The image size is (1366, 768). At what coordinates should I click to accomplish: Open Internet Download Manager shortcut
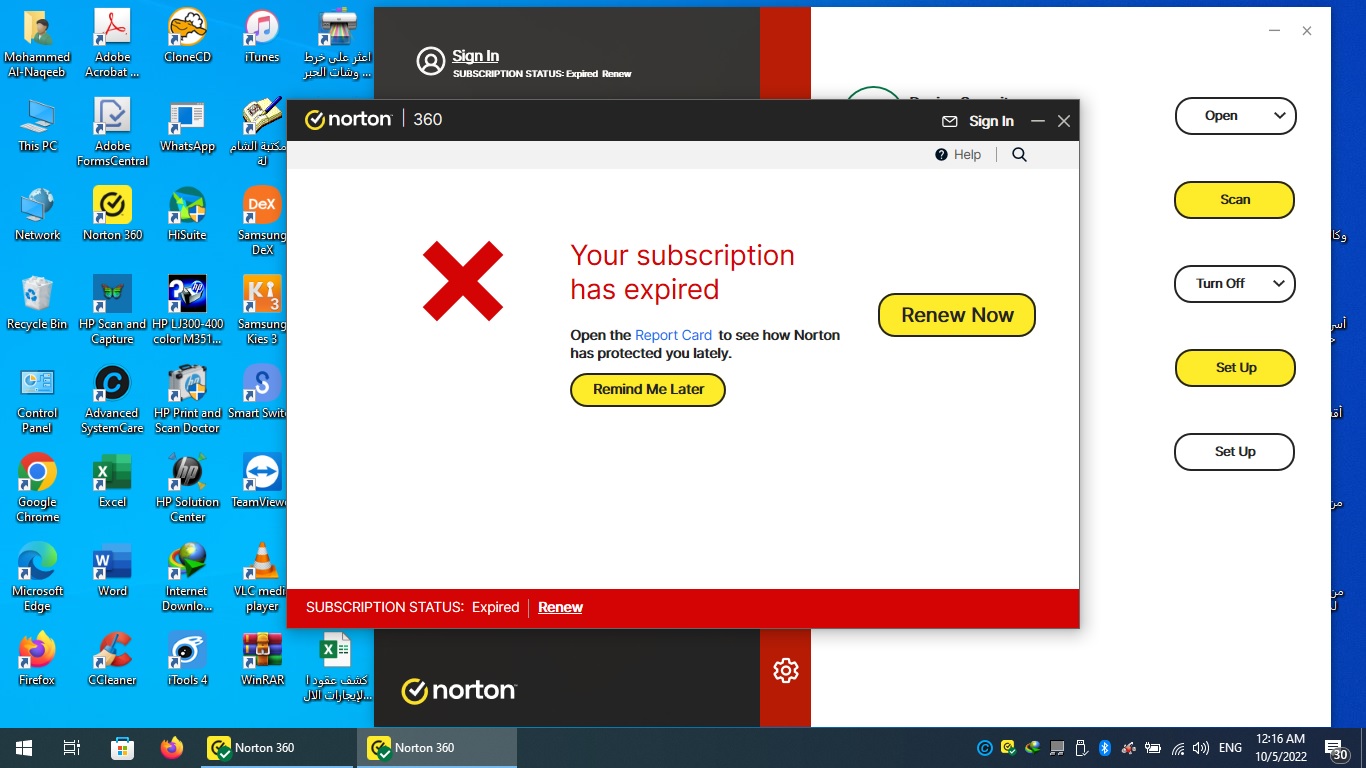[187, 577]
